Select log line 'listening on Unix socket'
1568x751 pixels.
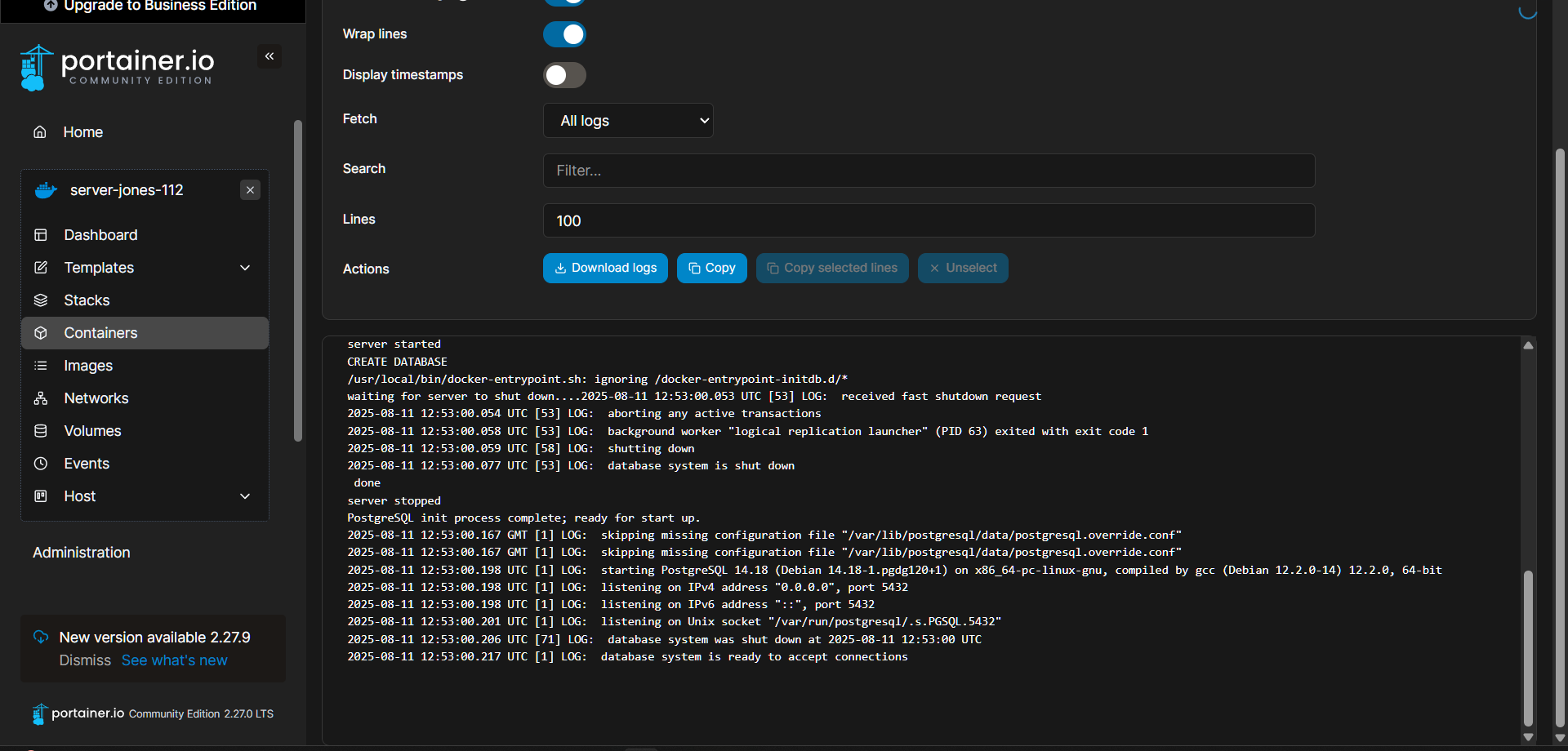click(674, 621)
